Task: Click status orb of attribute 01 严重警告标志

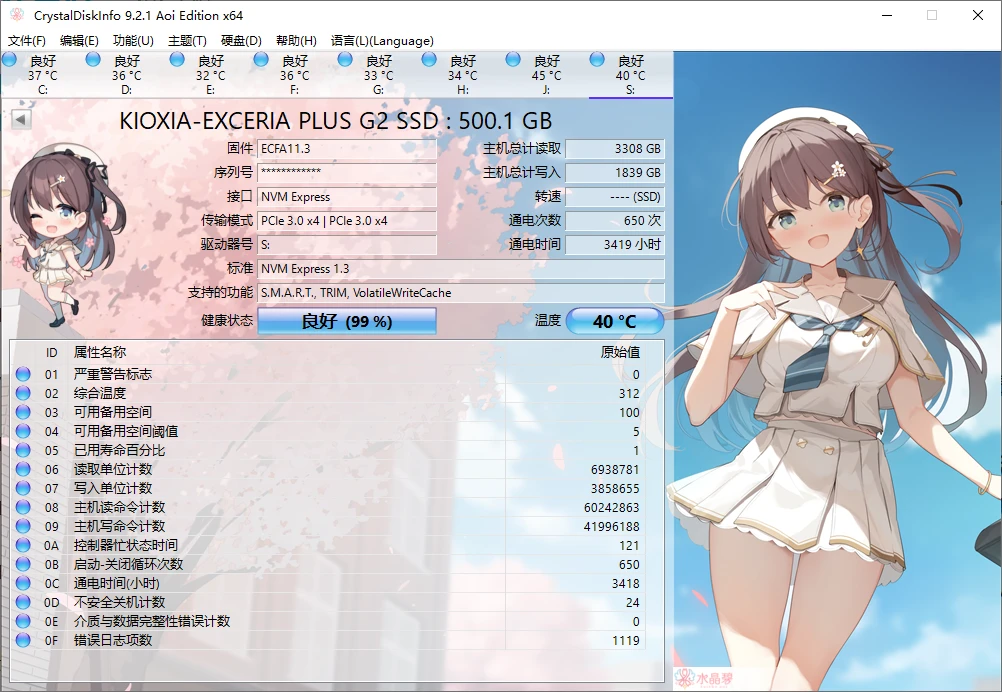Action: (x=23, y=374)
